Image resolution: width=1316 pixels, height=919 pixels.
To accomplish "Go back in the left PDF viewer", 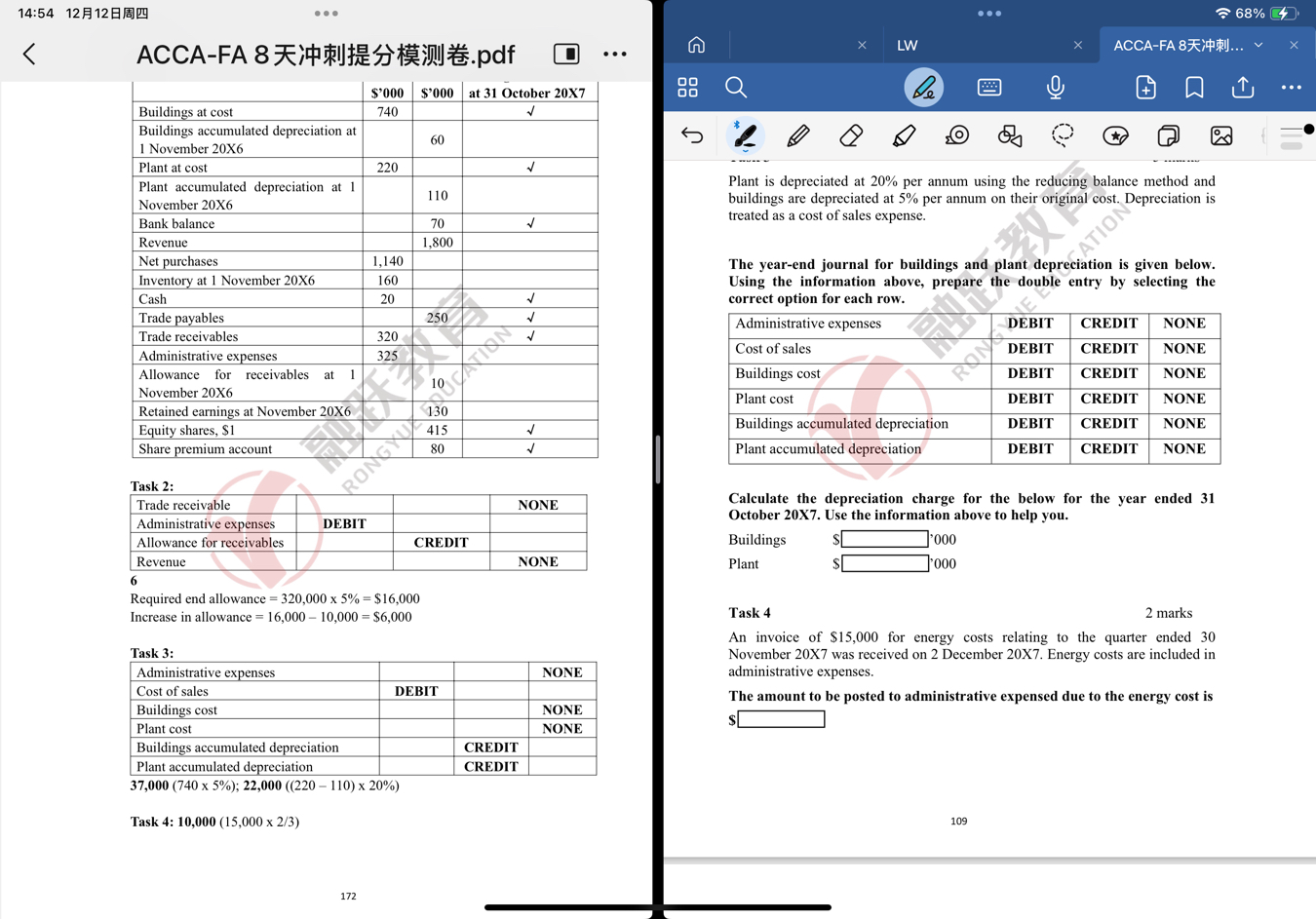I will point(29,54).
